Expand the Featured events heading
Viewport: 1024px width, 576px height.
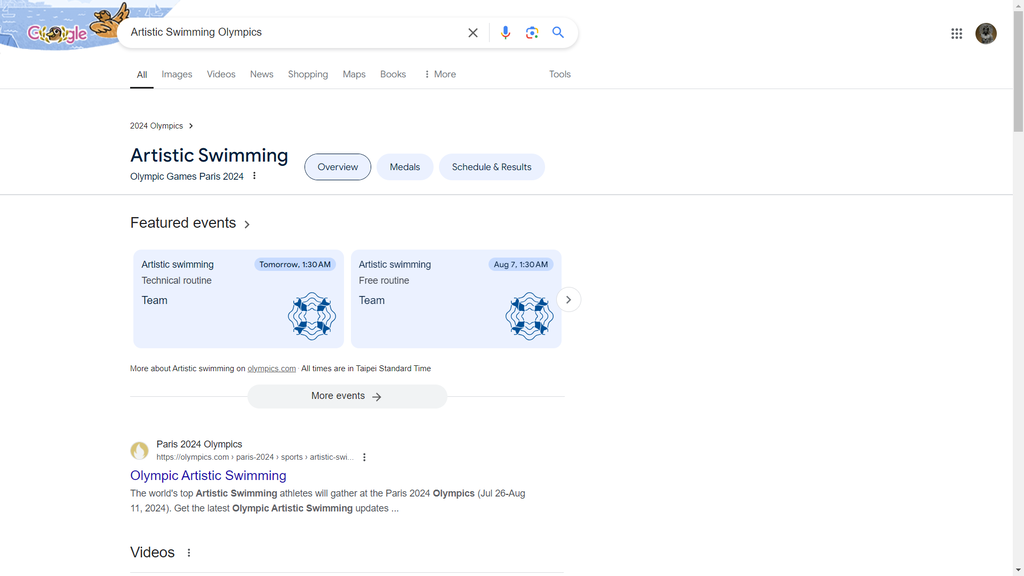point(190,223)
